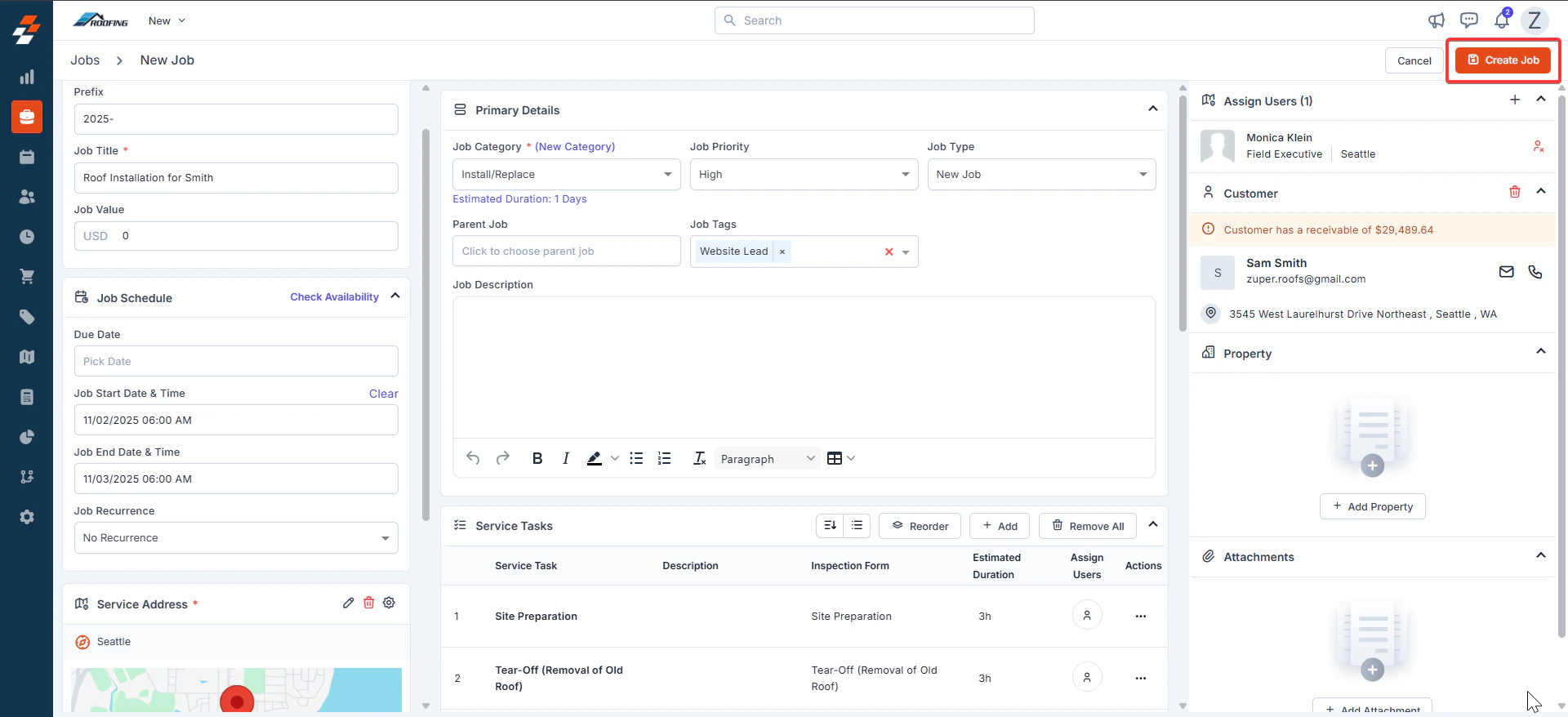This screenshot has width=1568, height=717.
Task: Collapse the Service Tasks section
Action: click(x=1153, y=524)
